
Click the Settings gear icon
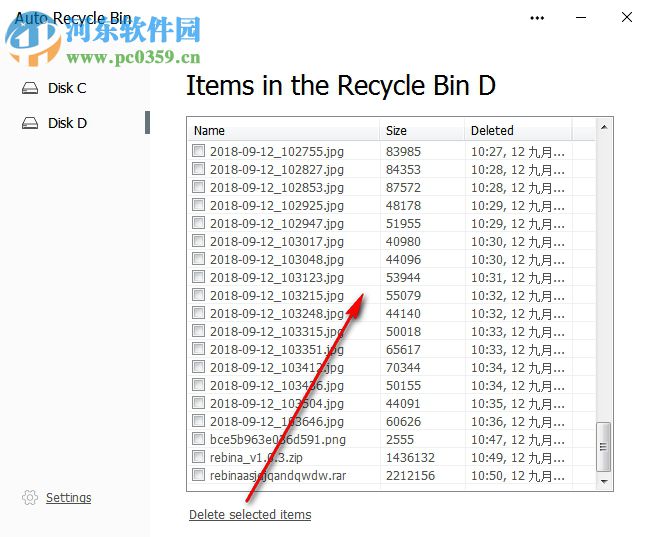click(30, 497)
